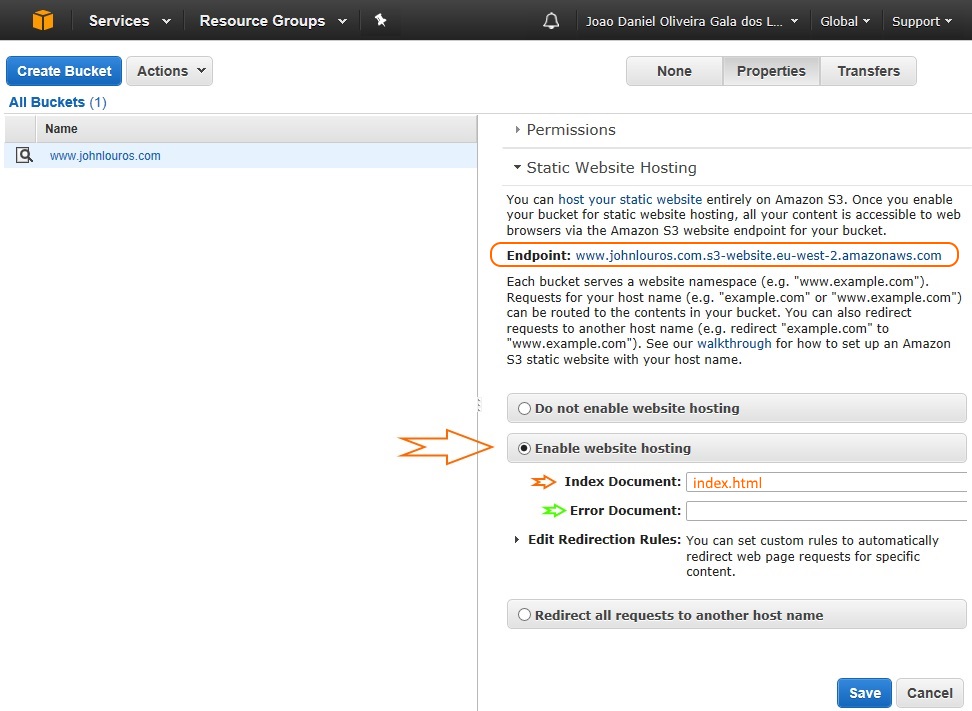Enable website hosting option
972x711 pixels.
pyautogui.click(x=524, y=448)
